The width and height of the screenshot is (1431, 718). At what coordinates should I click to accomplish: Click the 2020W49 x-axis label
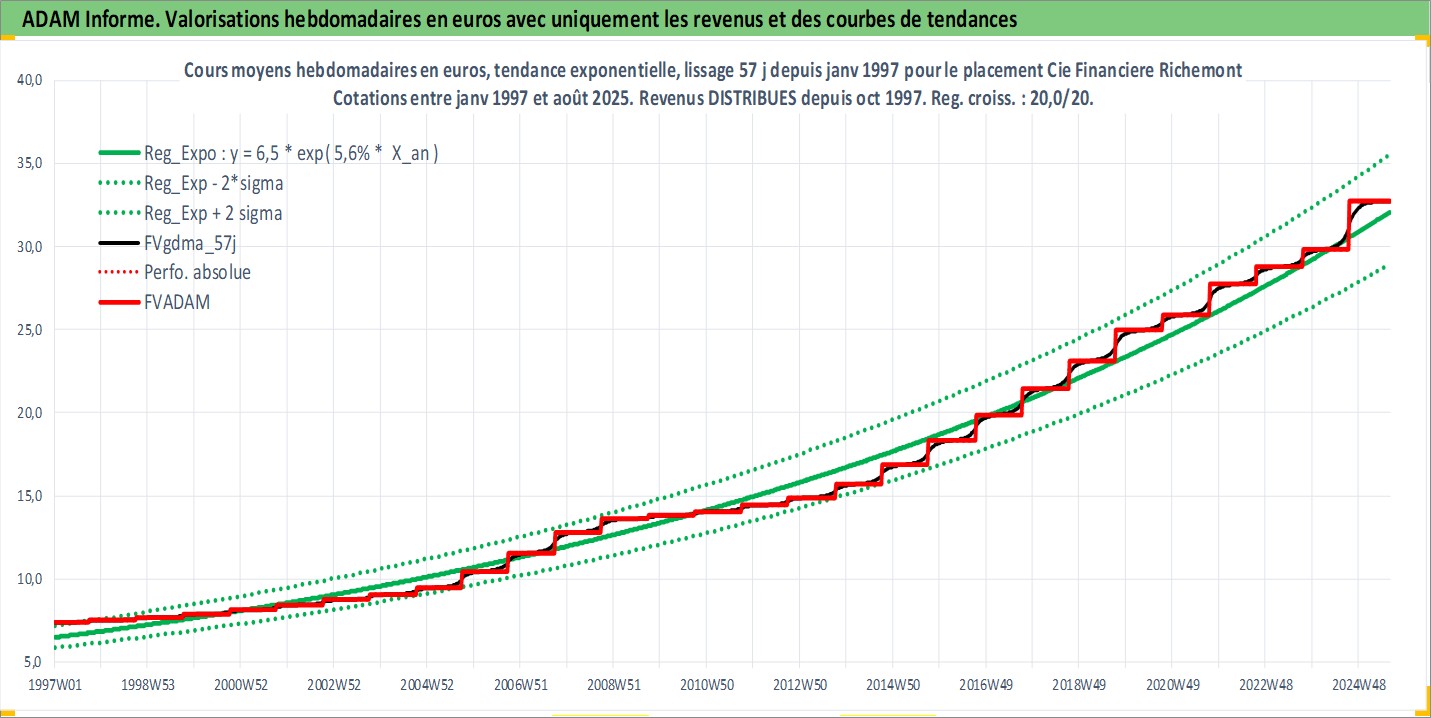pyautogui.click(x=1172, y=684)
